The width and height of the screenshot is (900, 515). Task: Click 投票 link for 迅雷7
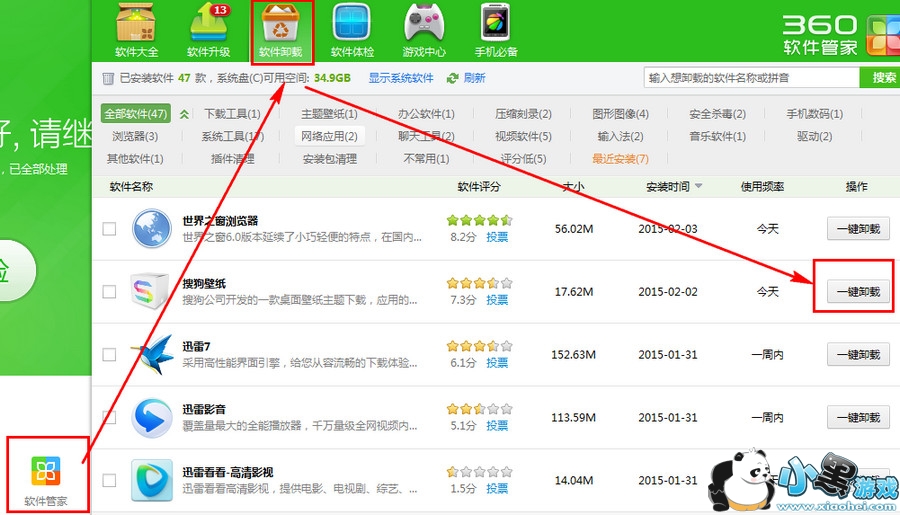[x=497, y=363]
